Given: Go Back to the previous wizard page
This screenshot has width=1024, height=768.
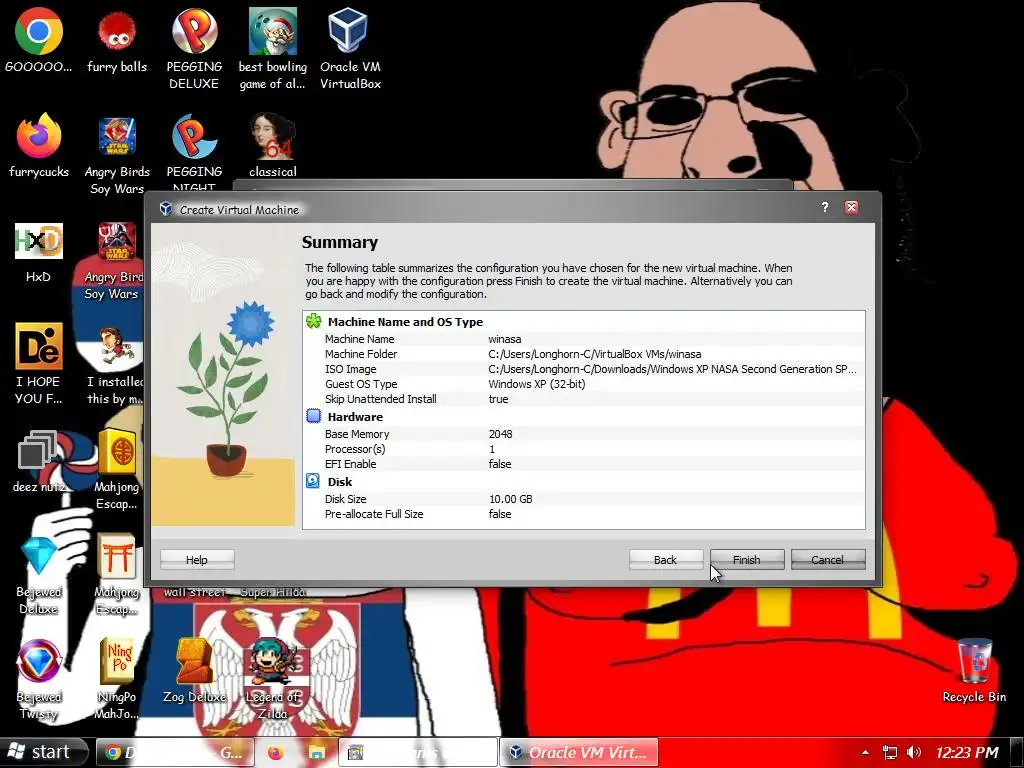Looking at the screenshot, I should click(665, 560).
